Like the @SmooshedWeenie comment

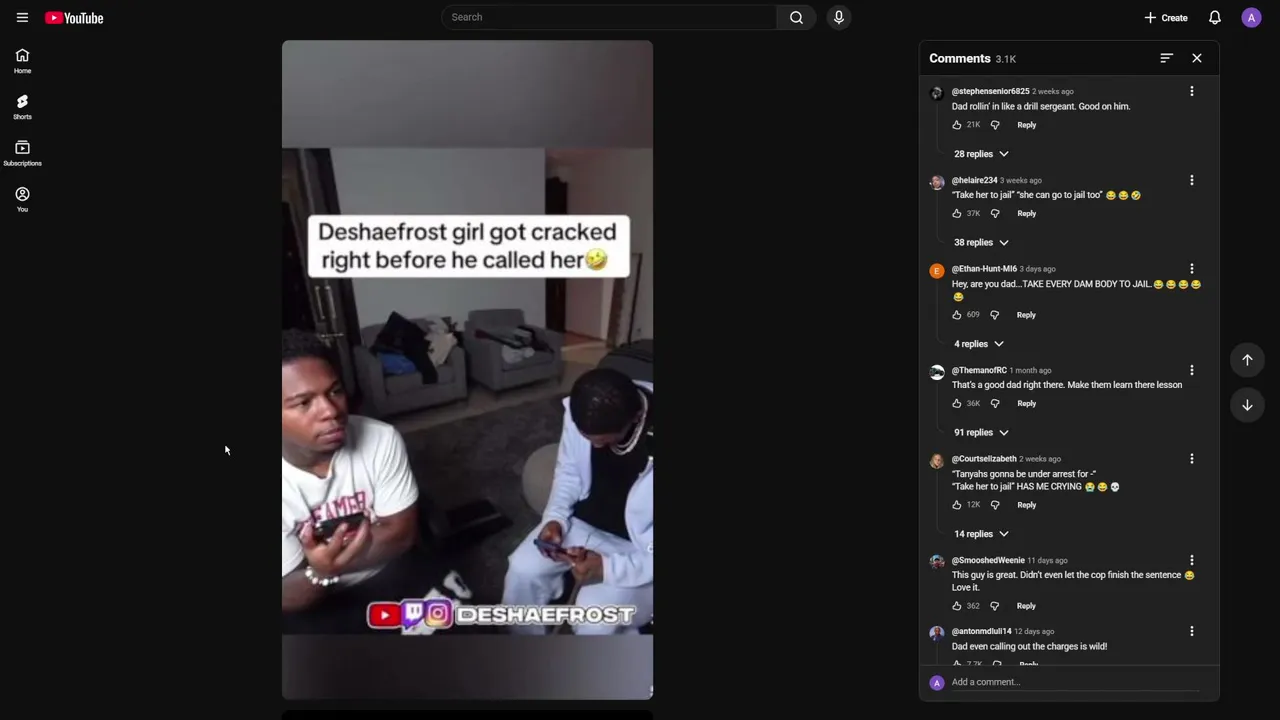coord(957,606)
